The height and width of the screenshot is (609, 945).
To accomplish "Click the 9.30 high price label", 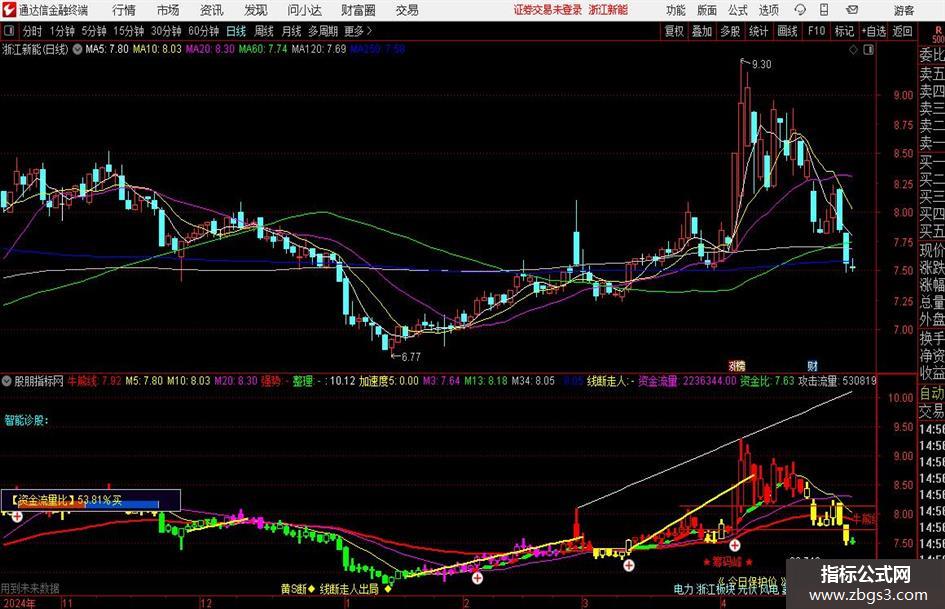I will pos(761,64).
